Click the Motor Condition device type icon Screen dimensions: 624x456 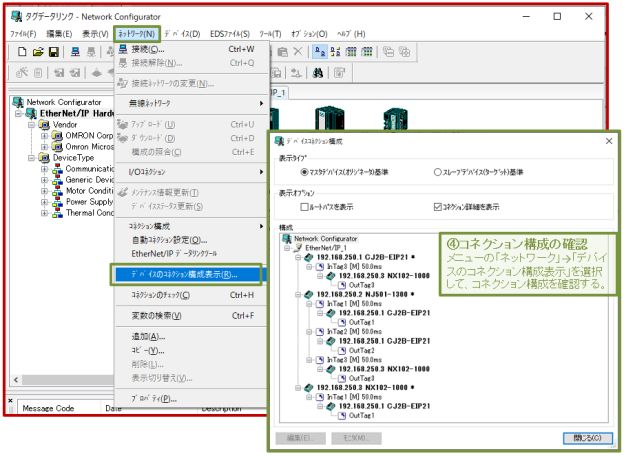(57, 191)
